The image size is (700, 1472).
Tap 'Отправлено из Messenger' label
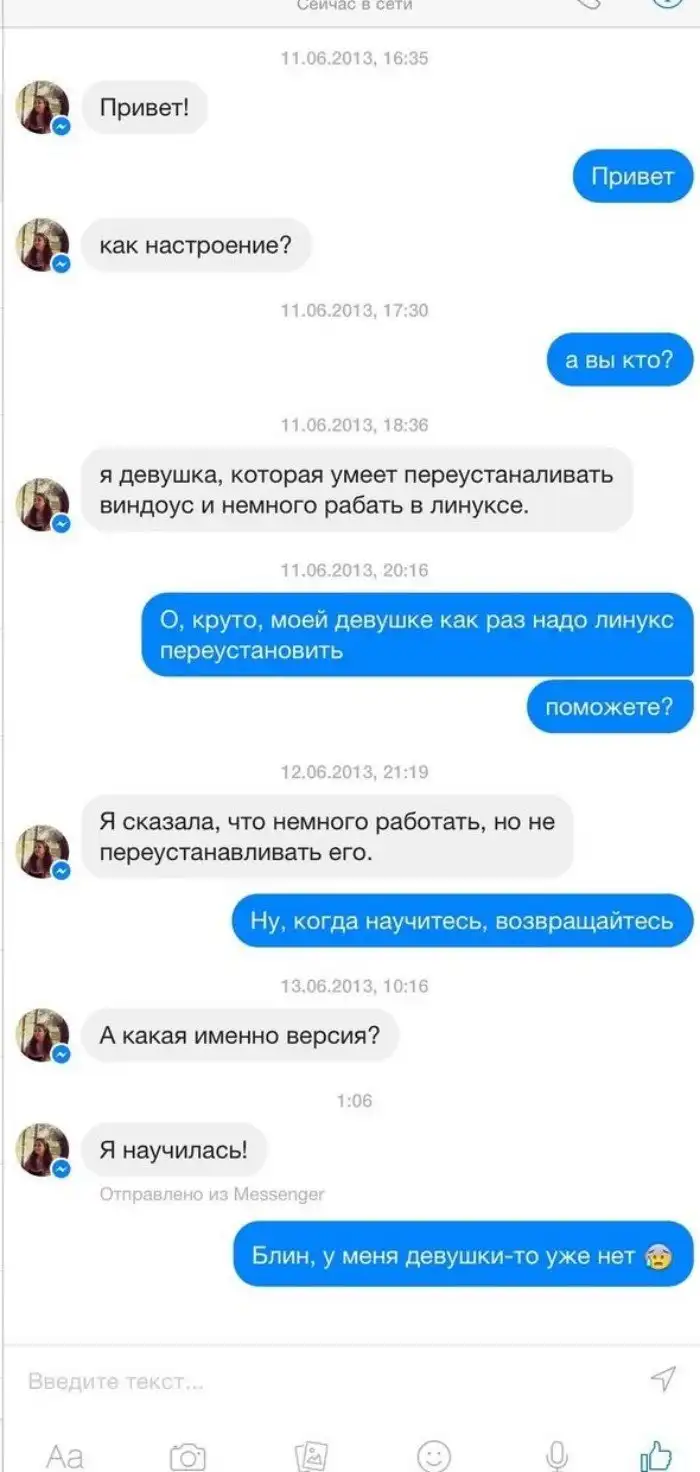pos(212,1194)
